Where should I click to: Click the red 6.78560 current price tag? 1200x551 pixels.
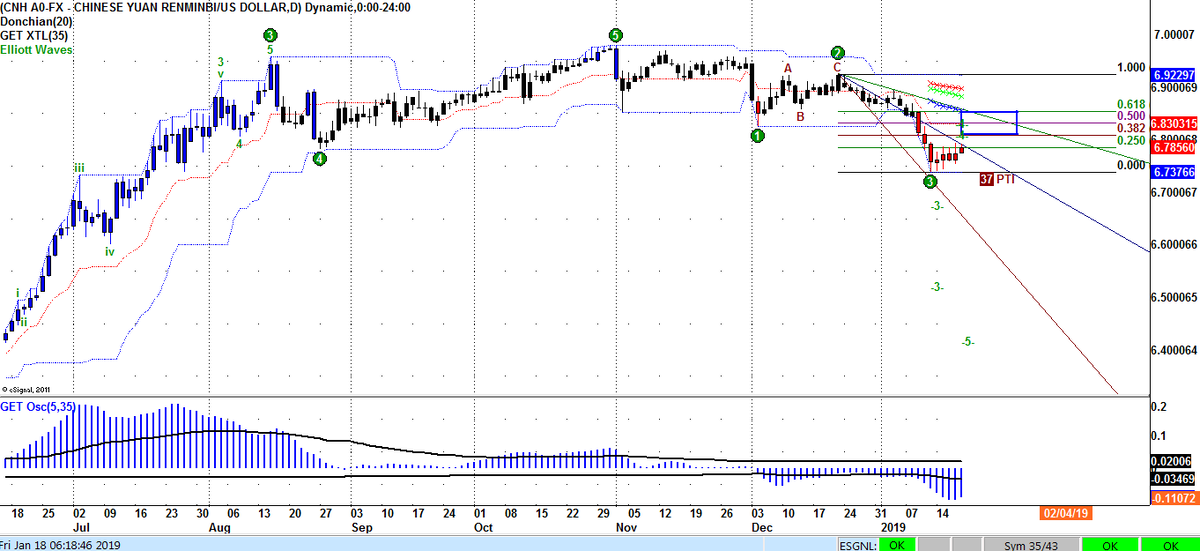(x=1172, y=146)
